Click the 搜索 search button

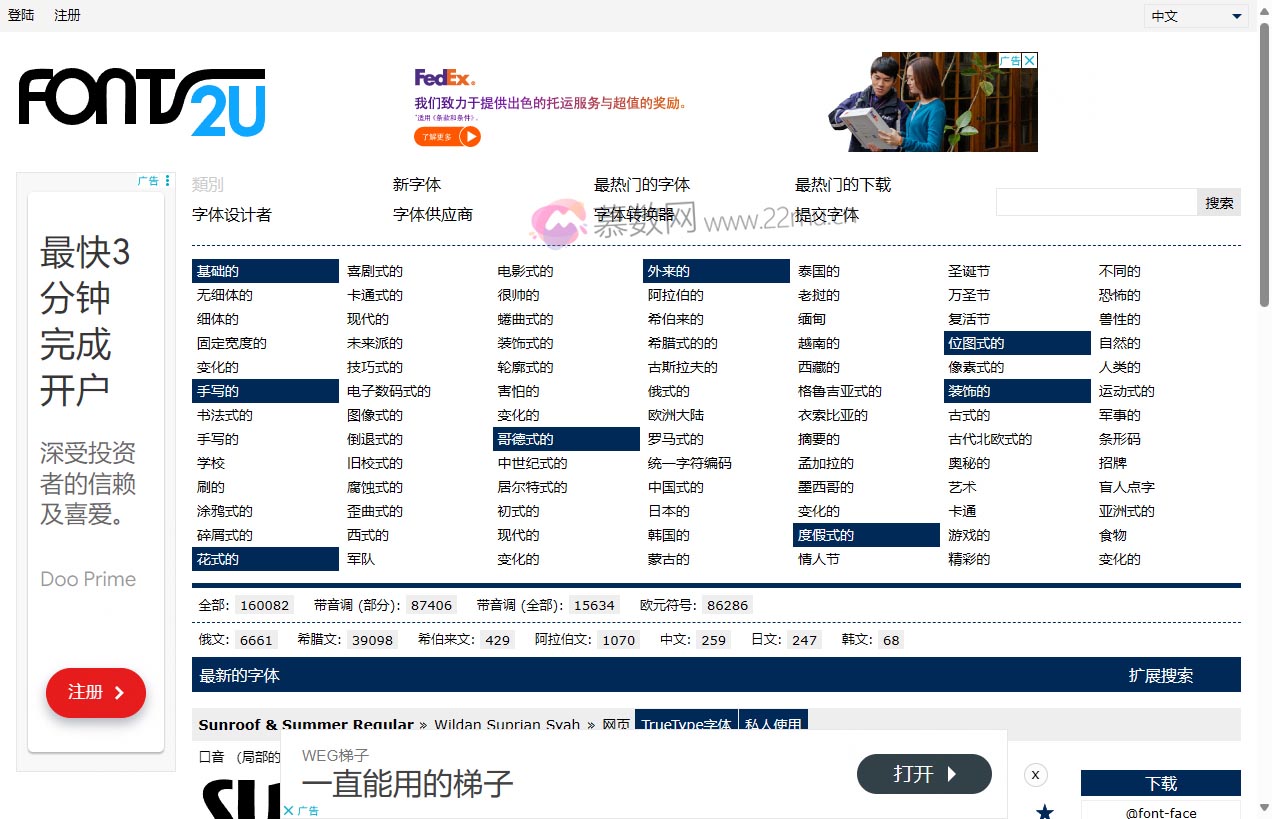(x=1218, y=201)
